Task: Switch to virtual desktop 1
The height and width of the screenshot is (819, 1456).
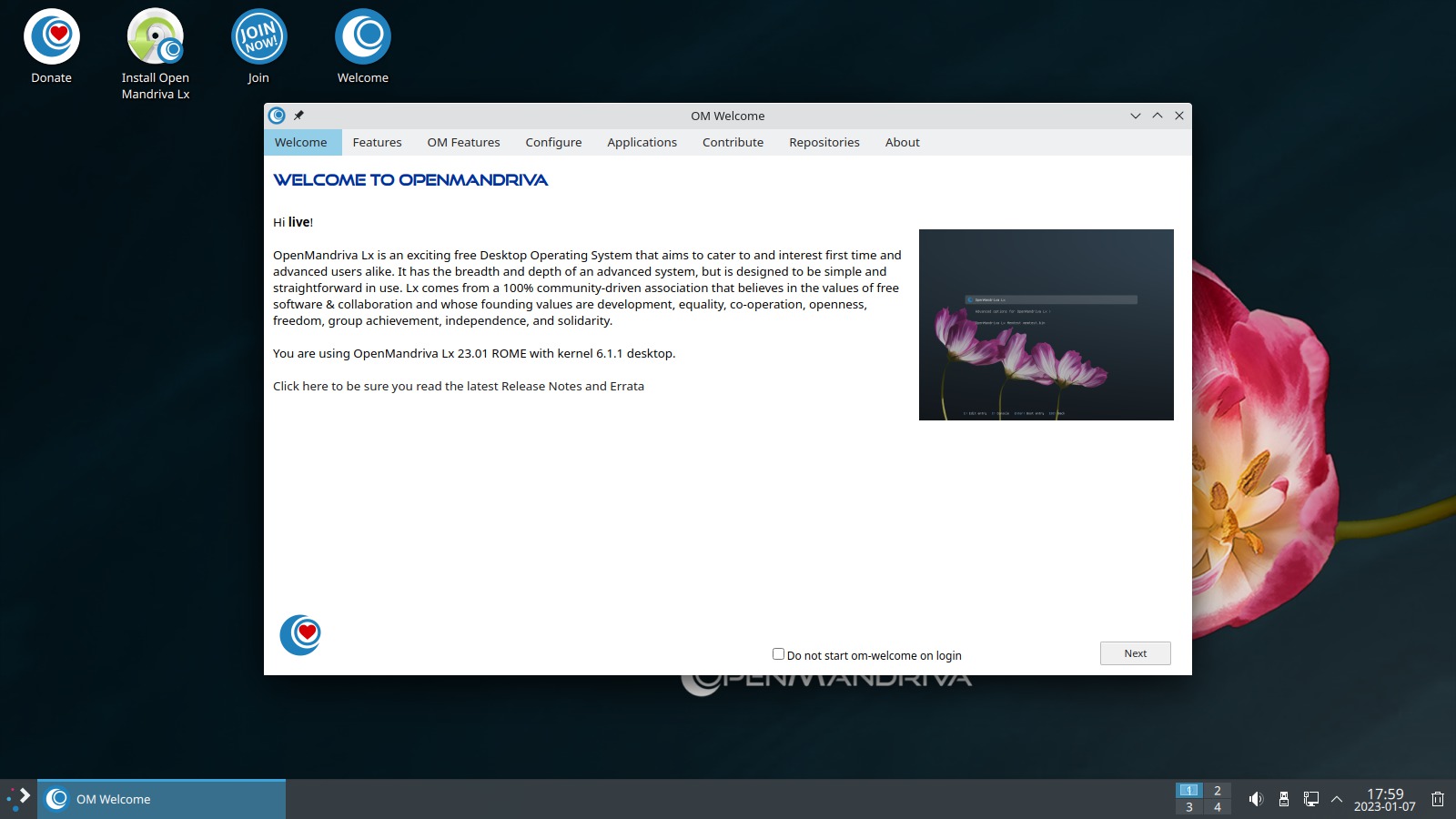Action: (x=1189, y=791)
